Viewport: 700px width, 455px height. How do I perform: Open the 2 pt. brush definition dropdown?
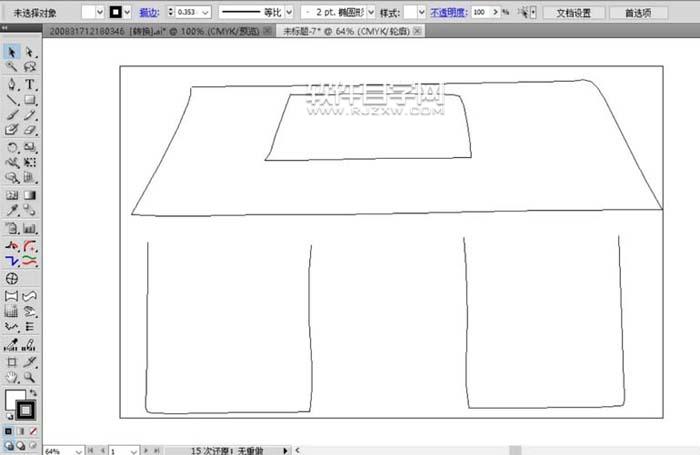pyautogui.click(x=371, y=13)
